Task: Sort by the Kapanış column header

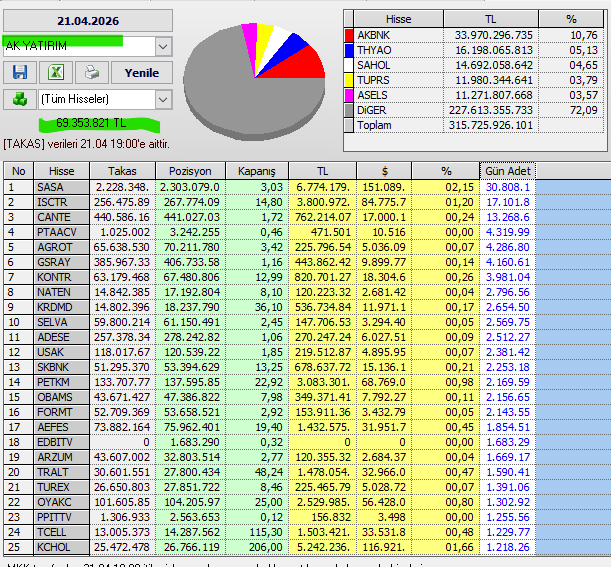Action: pos(257,171)
